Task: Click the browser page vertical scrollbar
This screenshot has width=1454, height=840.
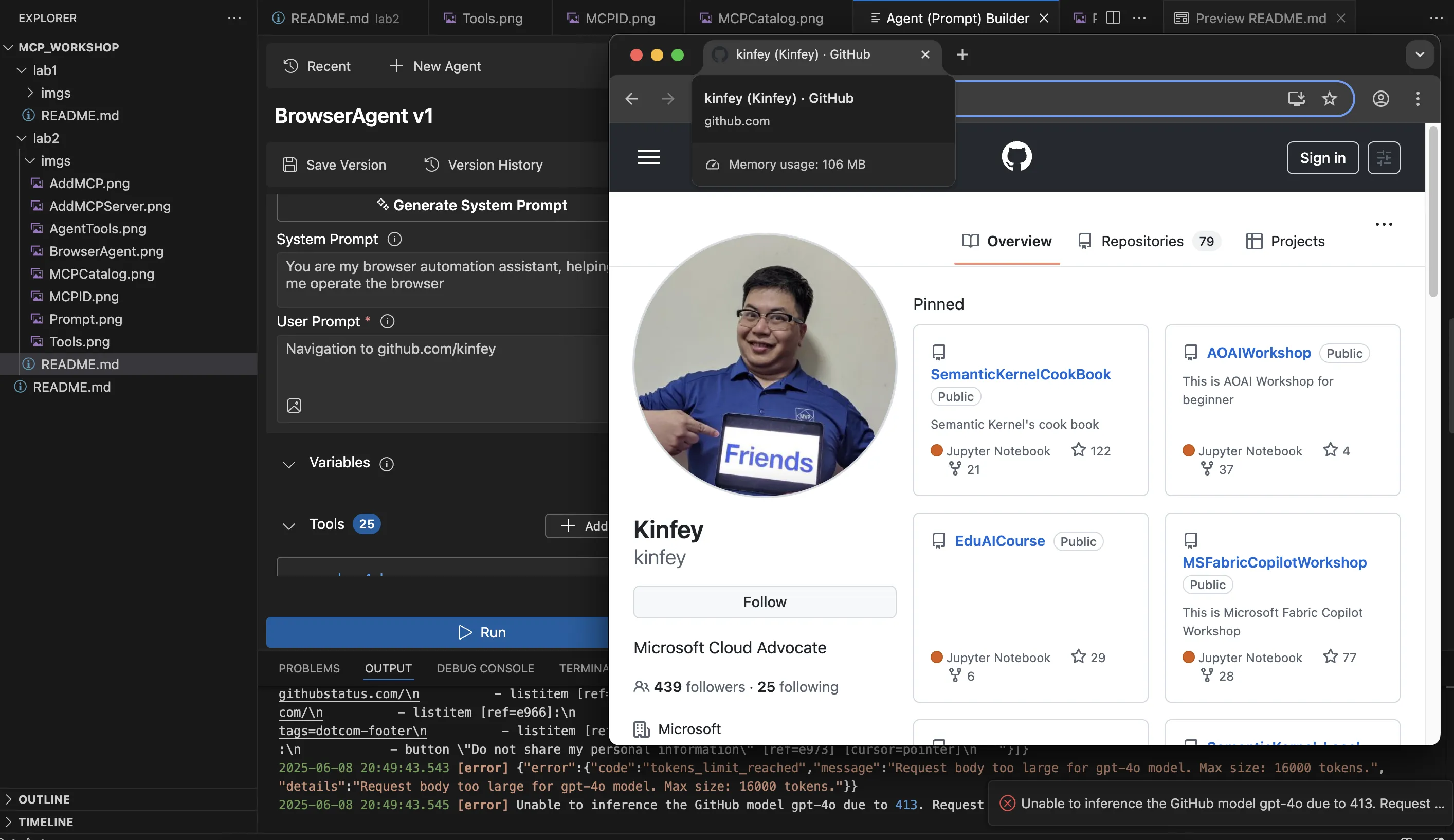Action: pyautogui.click(x=1432, y=211)
